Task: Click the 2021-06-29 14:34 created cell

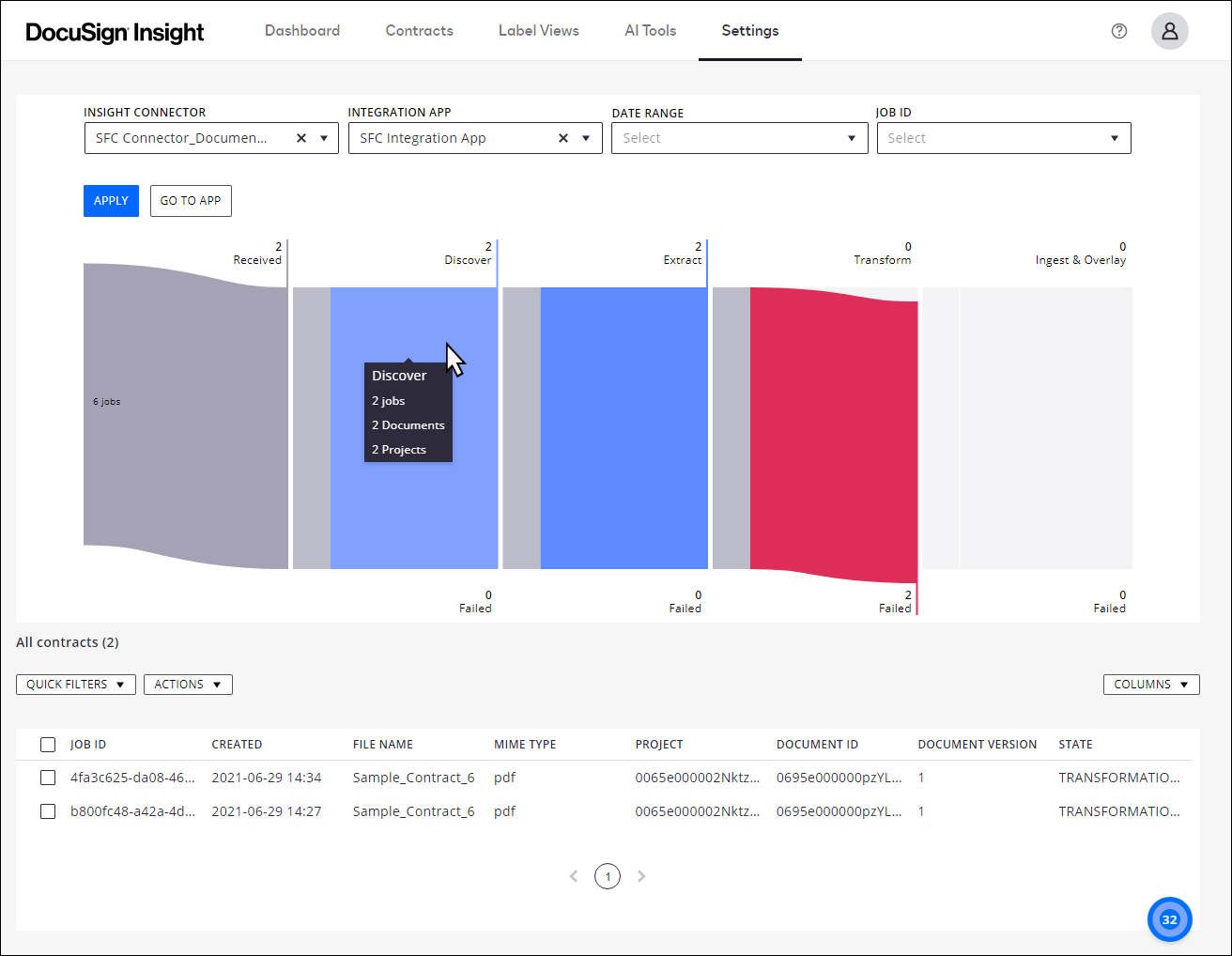Action: pos(267,778)
